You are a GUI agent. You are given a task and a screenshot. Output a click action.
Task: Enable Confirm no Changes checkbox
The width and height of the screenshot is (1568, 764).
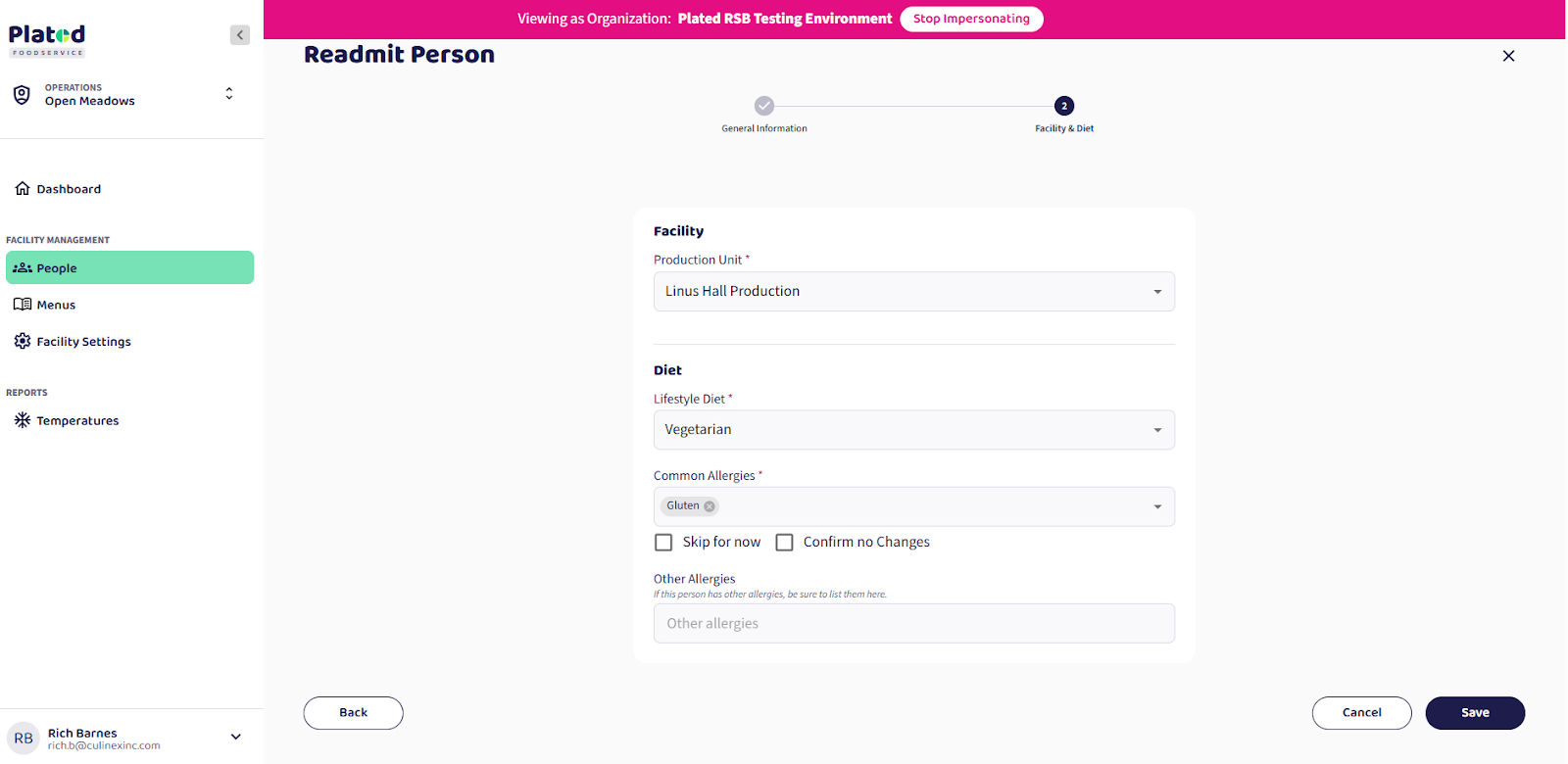tap(784, 543)
